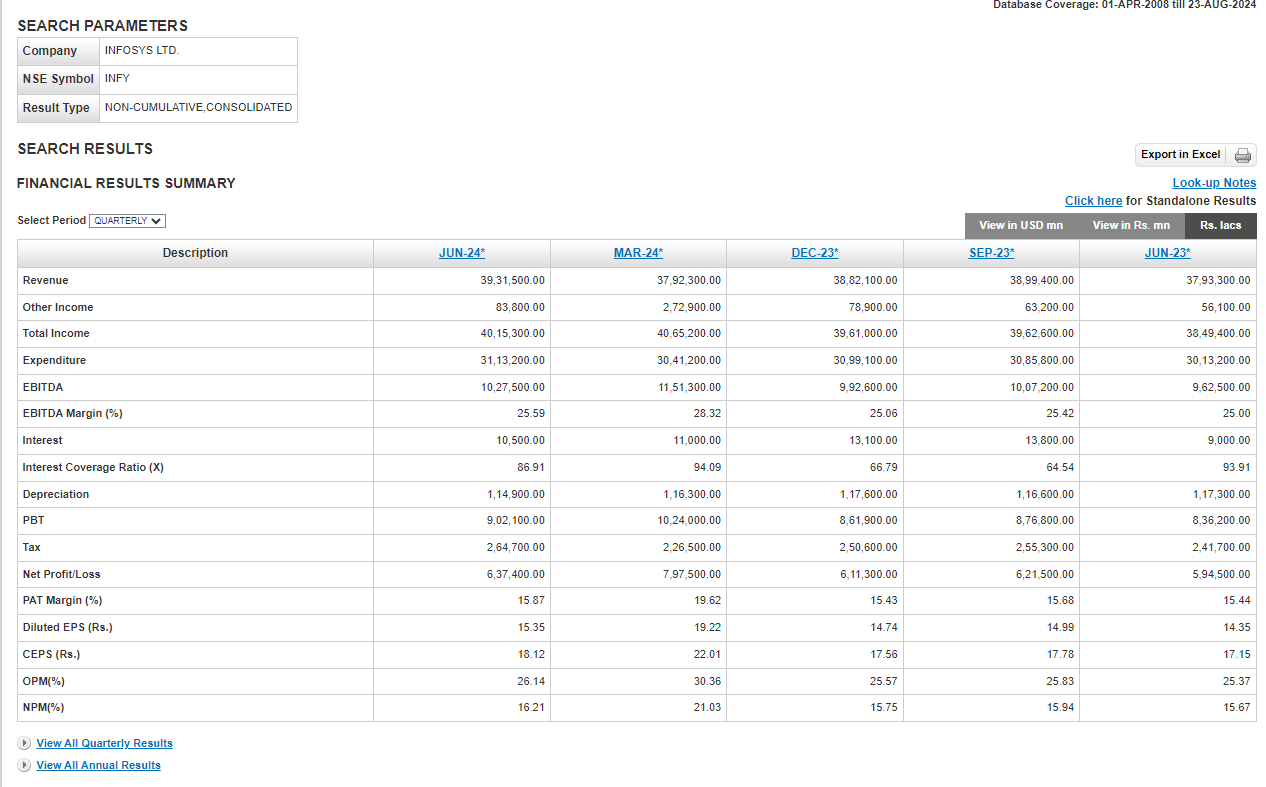
Task: Click arrow icon beside View All Annual Results
Action: click(24, 765)
